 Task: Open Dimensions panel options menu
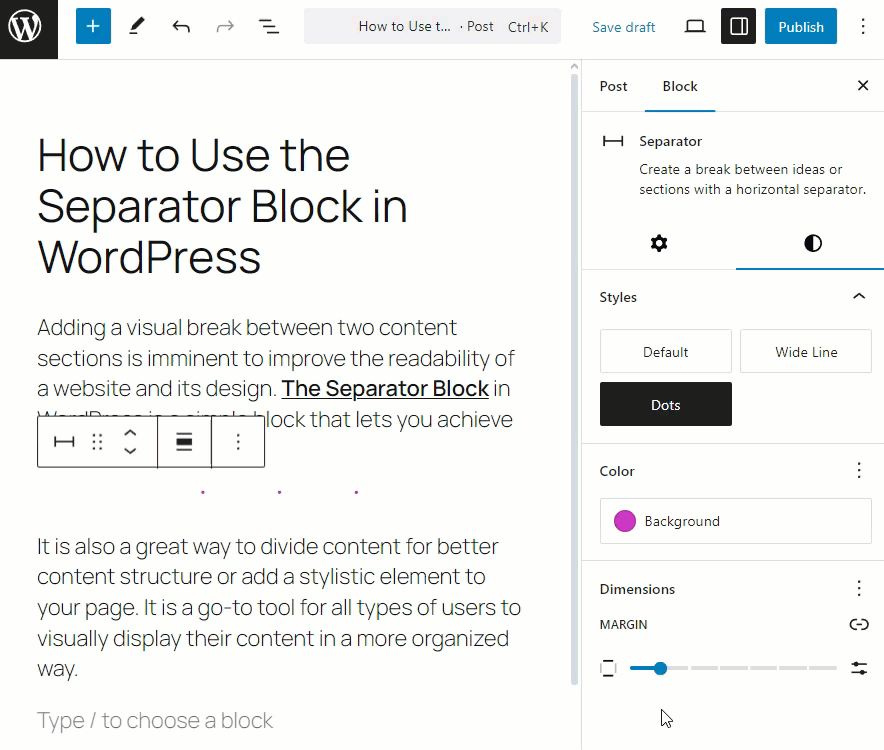pyautogui.click(x=859, y=588)
